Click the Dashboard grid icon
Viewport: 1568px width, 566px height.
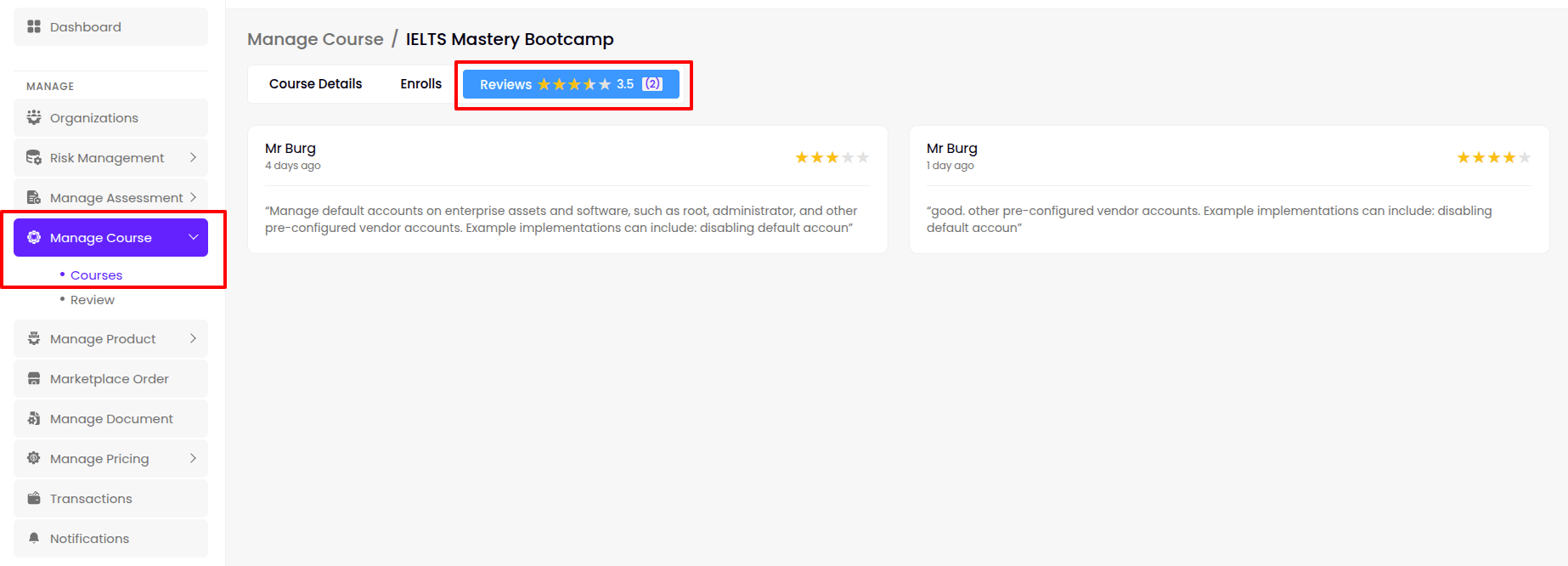point(34,27)
